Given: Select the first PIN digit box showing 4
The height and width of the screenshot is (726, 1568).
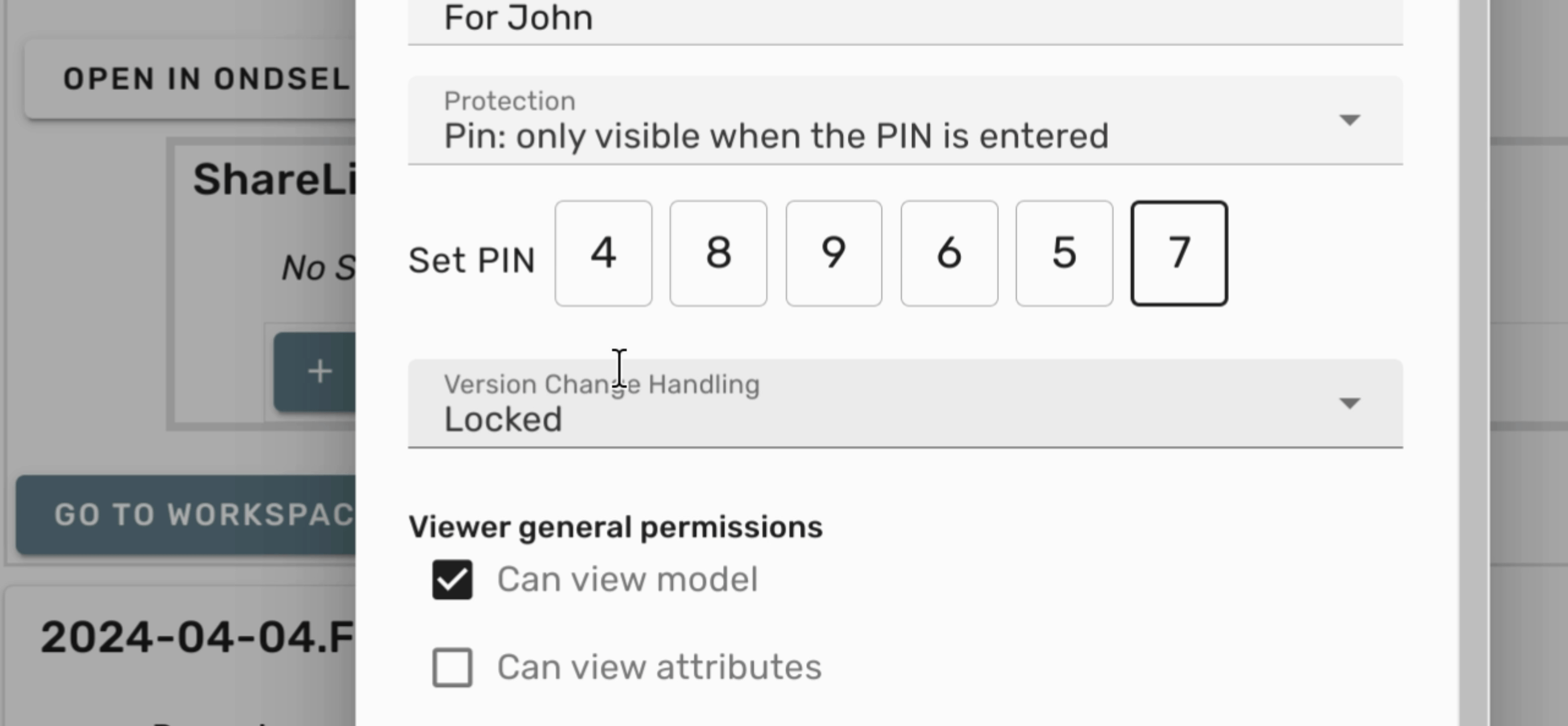Looking at the screenshot, I should (x=603, y=253).
